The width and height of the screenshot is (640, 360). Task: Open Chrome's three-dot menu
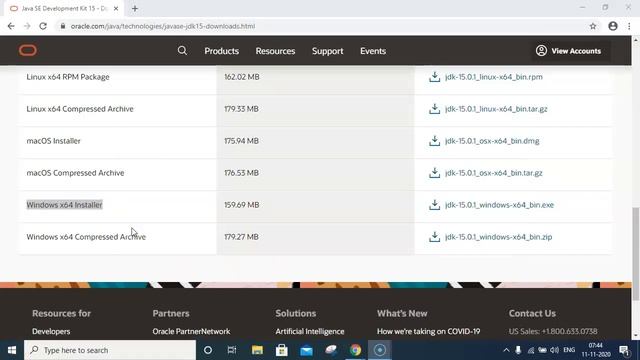pyautogui.click(x=629, y=26)
